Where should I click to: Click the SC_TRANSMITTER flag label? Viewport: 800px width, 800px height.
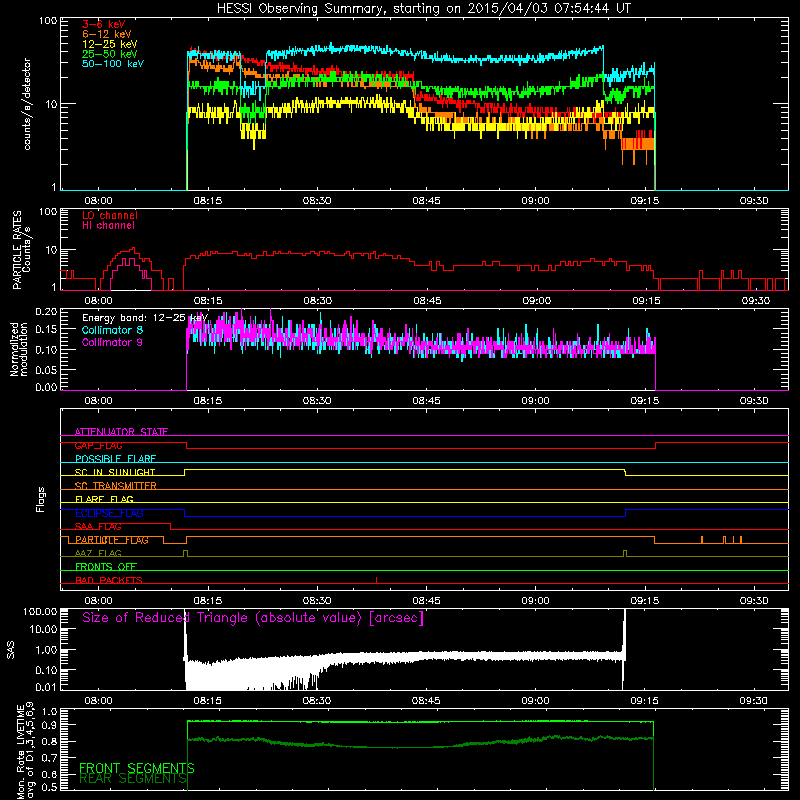click(x=116, y=486)
